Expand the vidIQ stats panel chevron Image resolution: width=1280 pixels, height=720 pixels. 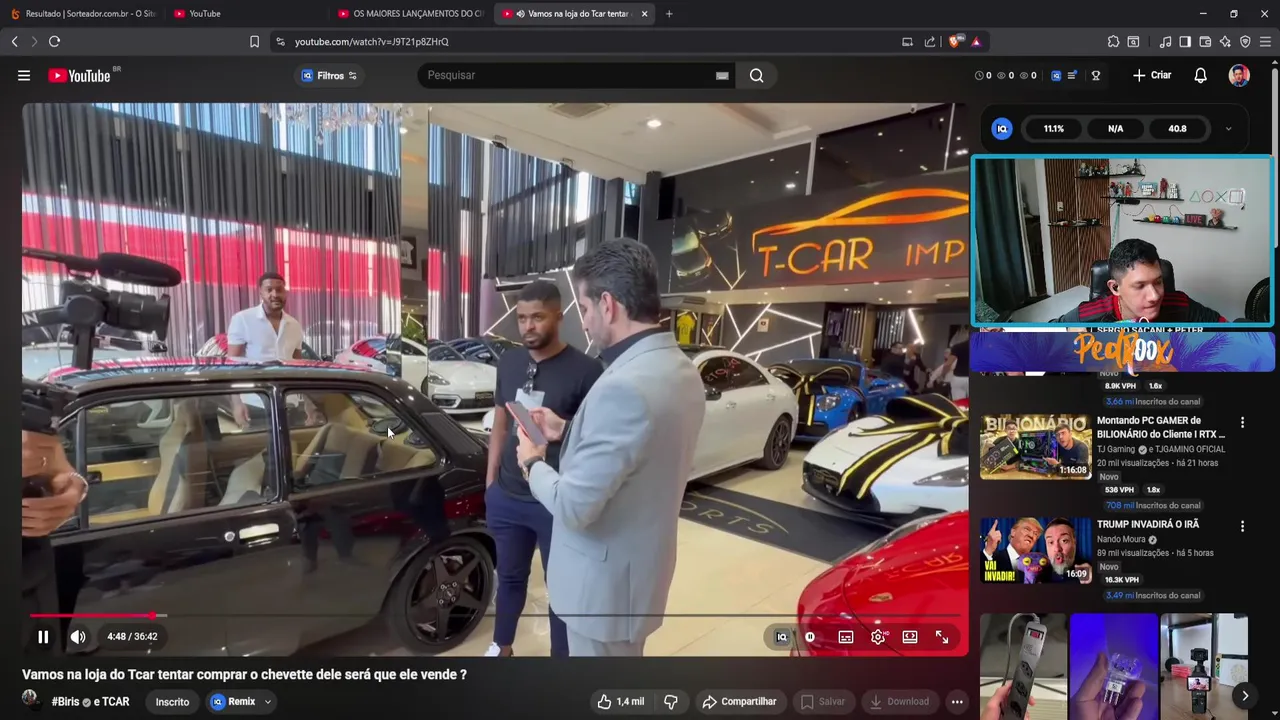point(1228,128)
